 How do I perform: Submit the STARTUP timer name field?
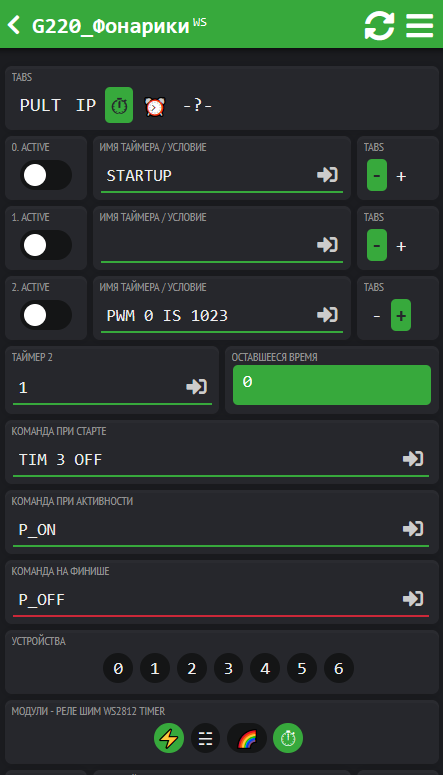click(x=327, y=174)
